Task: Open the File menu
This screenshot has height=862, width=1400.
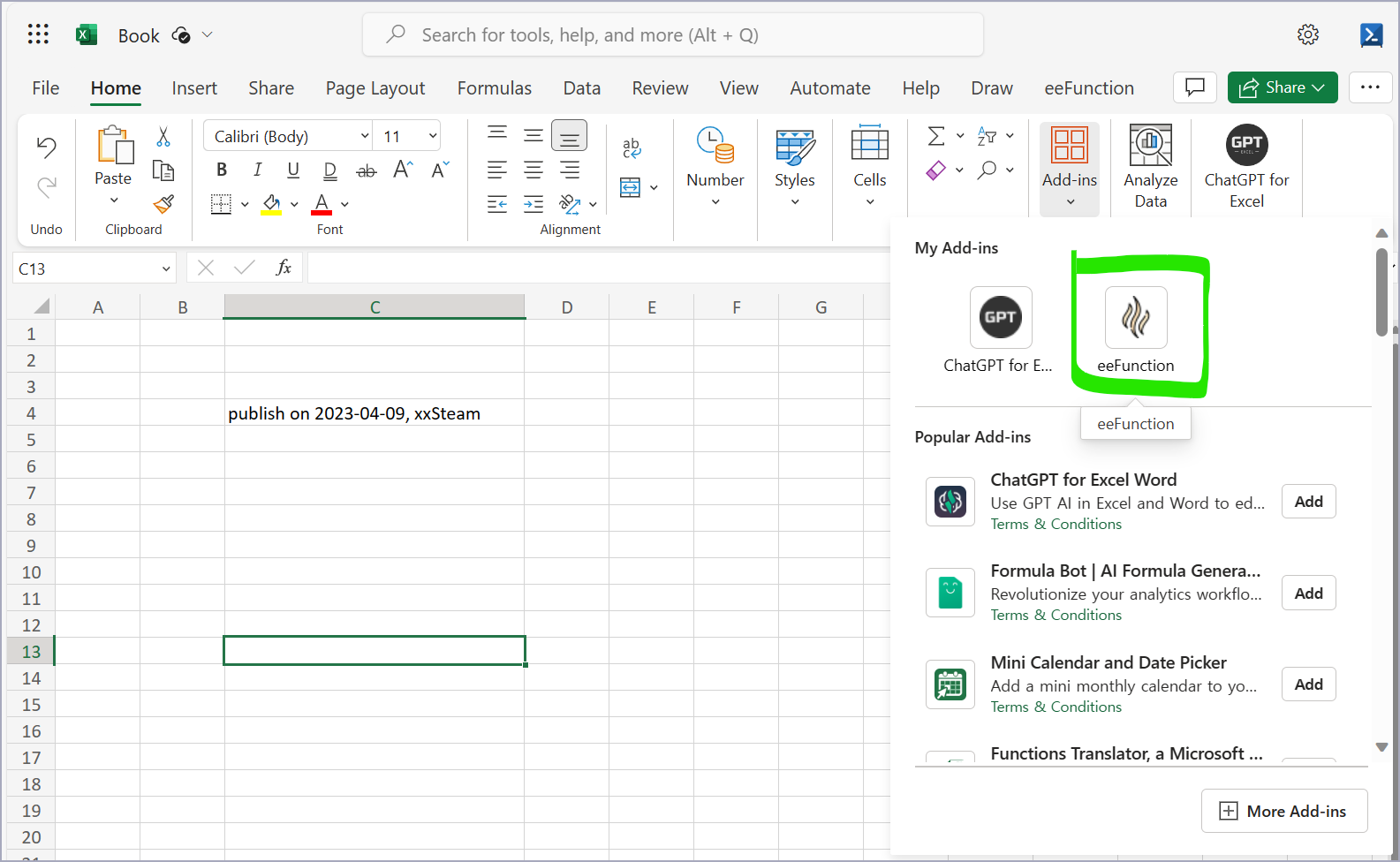Action: pyautogui.click(x=46, y=88)
